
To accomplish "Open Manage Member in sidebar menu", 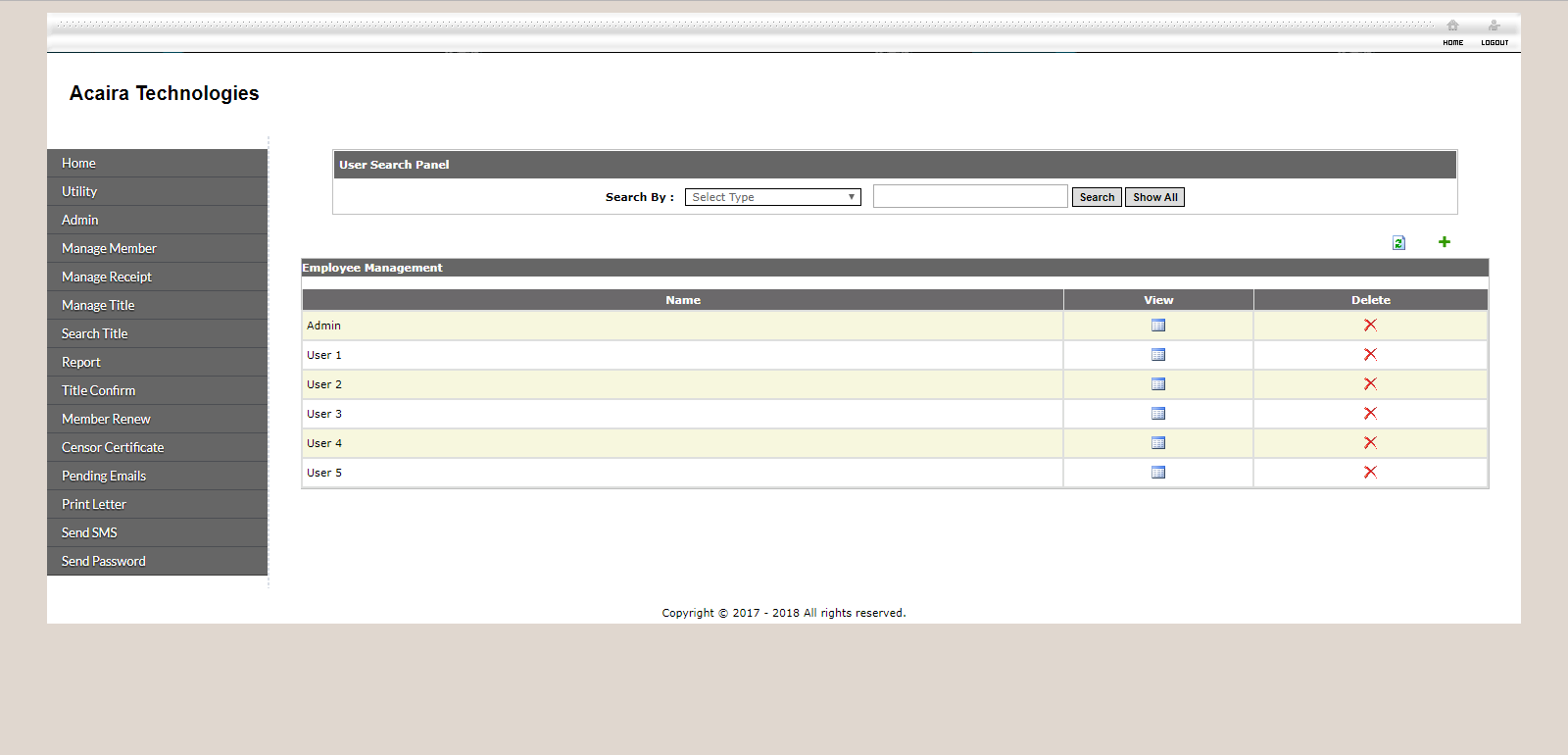I will click(109, 249).
